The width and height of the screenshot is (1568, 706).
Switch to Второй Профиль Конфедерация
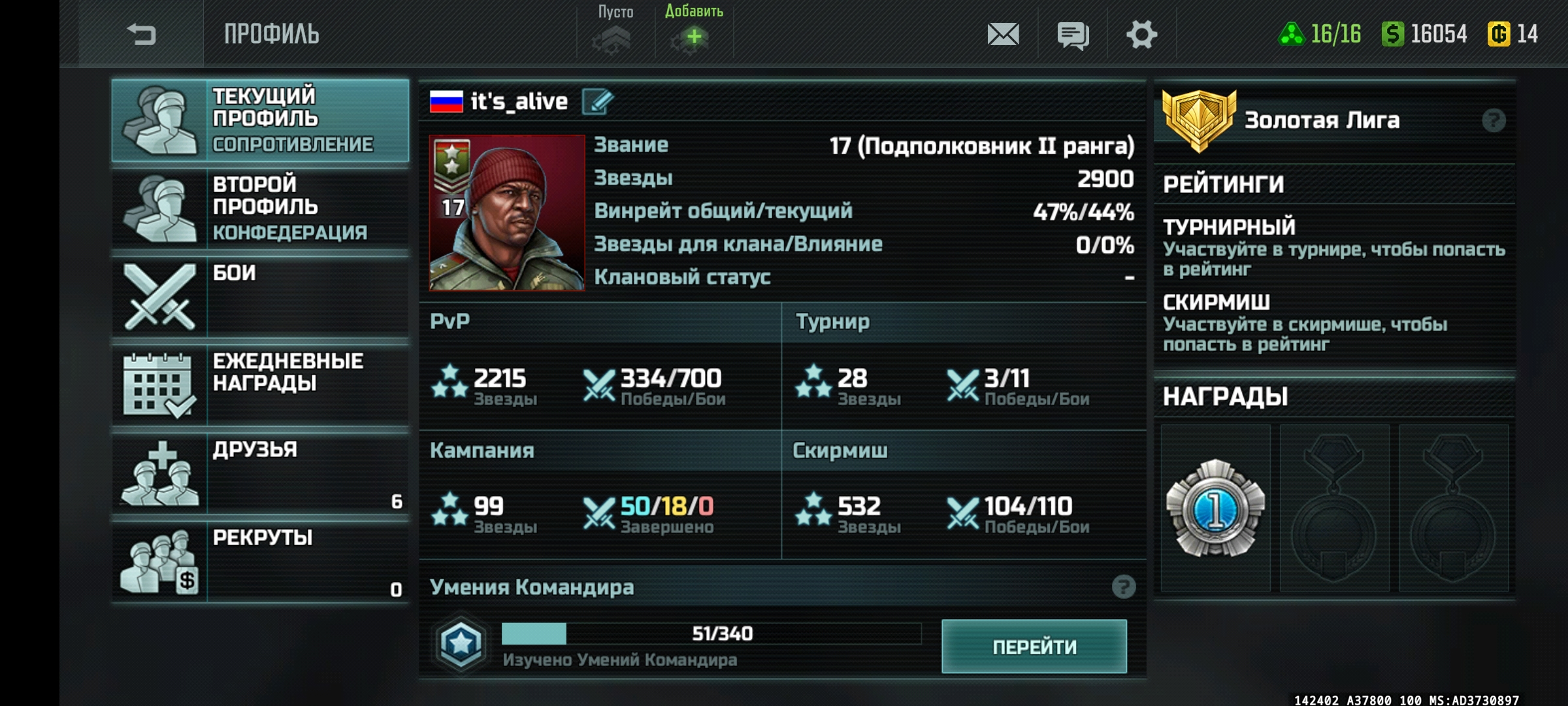261,208
